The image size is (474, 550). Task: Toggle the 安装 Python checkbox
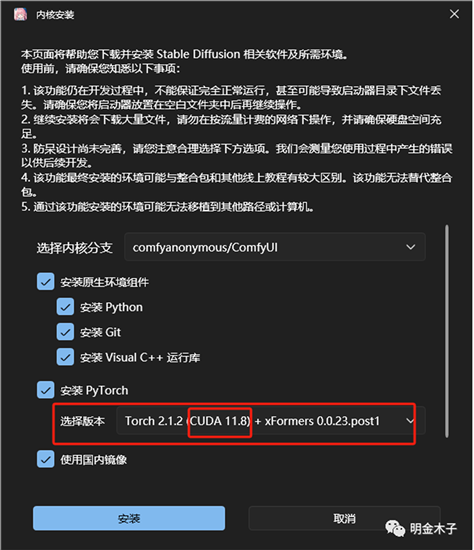65,307
